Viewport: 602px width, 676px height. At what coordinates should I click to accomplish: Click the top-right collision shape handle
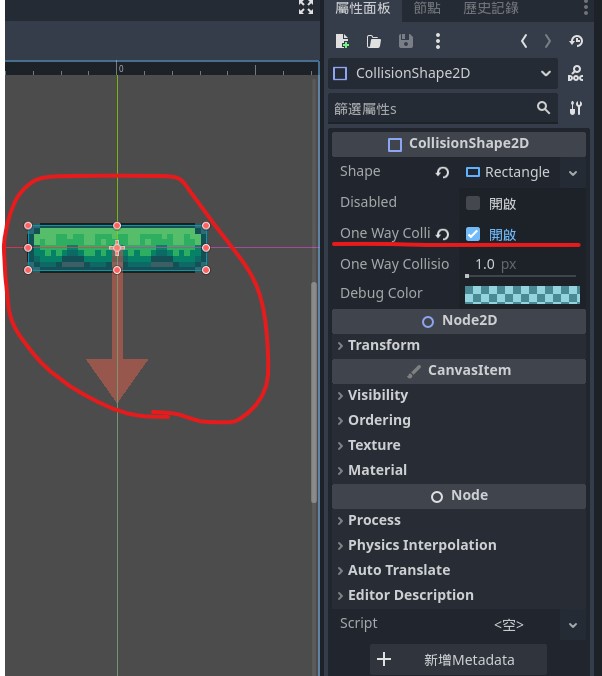click(x=206, y=225)
